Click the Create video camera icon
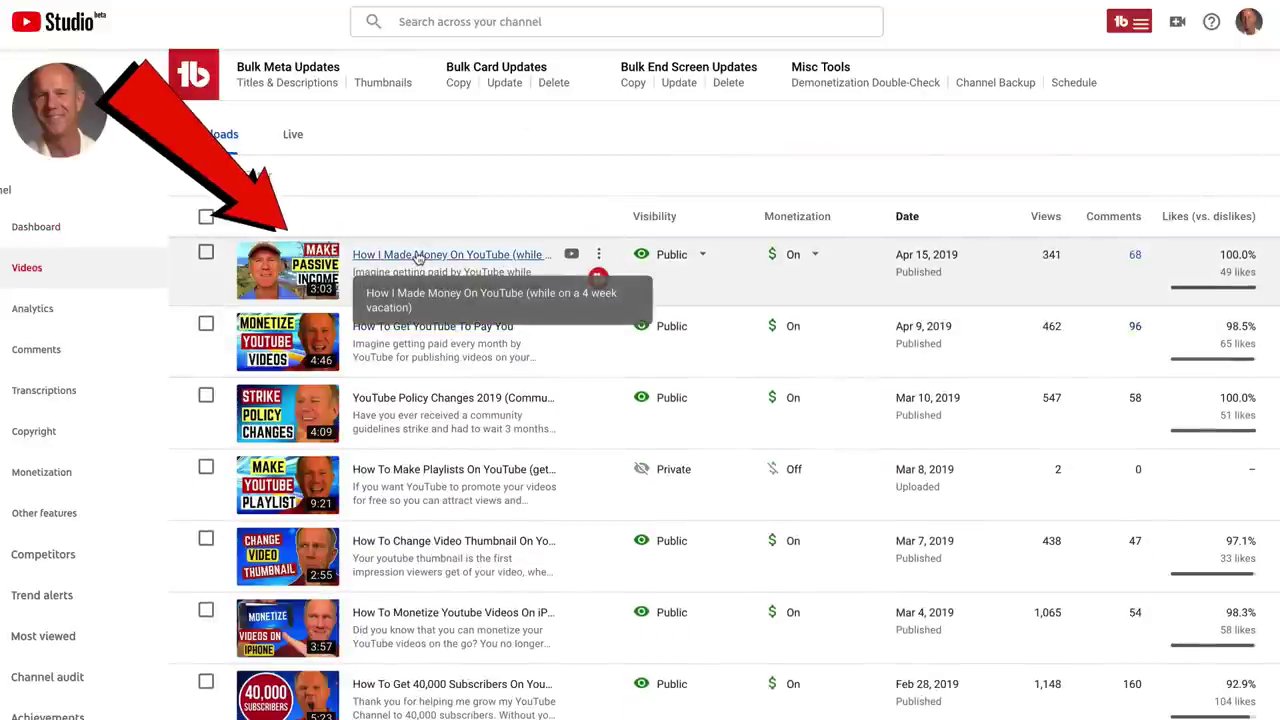1280x720 pixels. click(x=1177, y=21)
